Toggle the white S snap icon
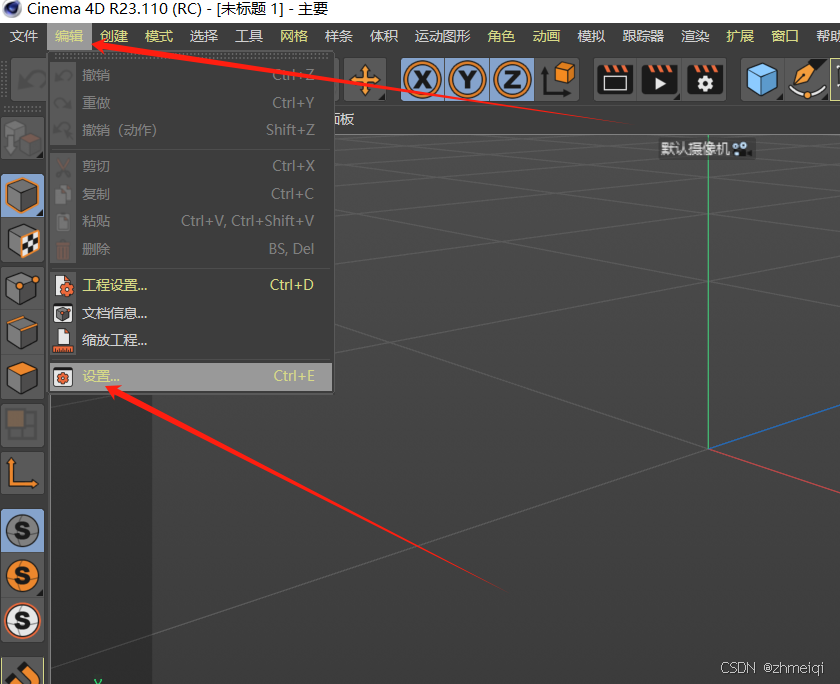Image resolution: width=840 pixels, height=684 pixels. pos(22,621)
